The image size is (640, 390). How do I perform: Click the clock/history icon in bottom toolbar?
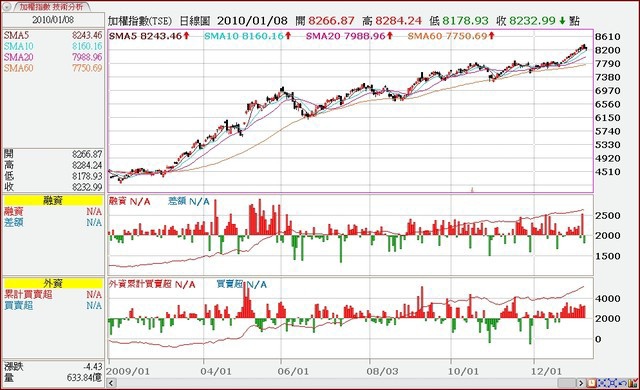pyautogui.click(x=591, y=383)
